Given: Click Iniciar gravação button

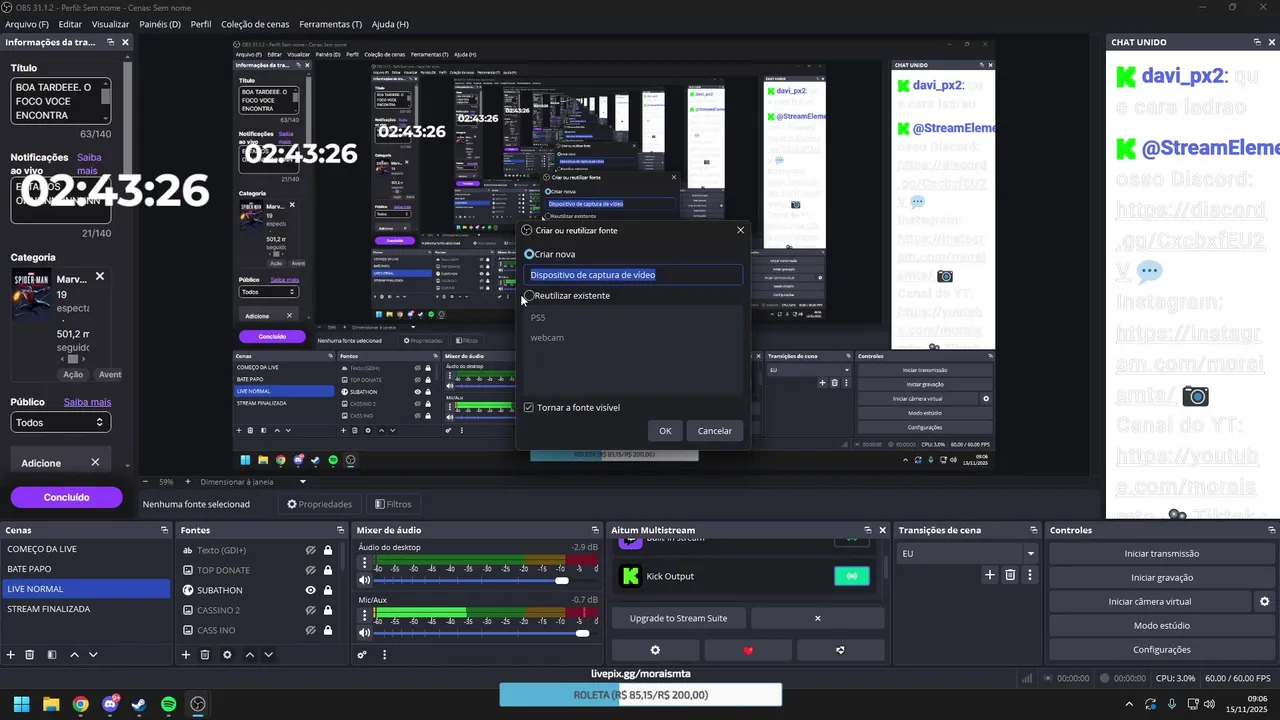Looking at the screenshot, I should (1161, 578).
